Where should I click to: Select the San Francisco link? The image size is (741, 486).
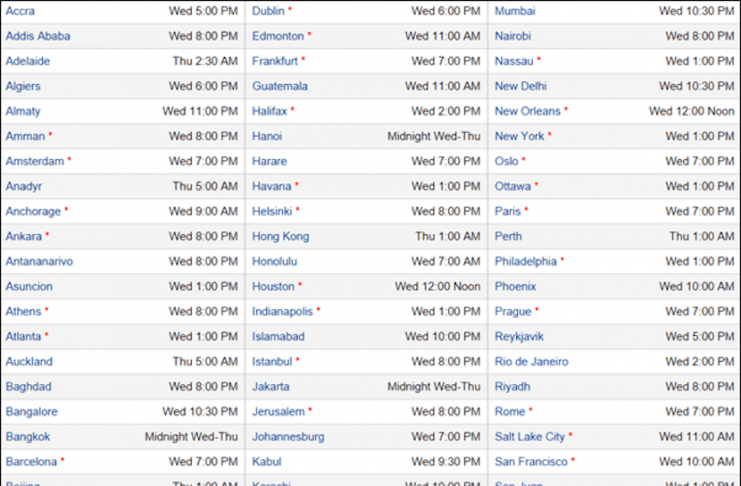click(x=531, y=462)
